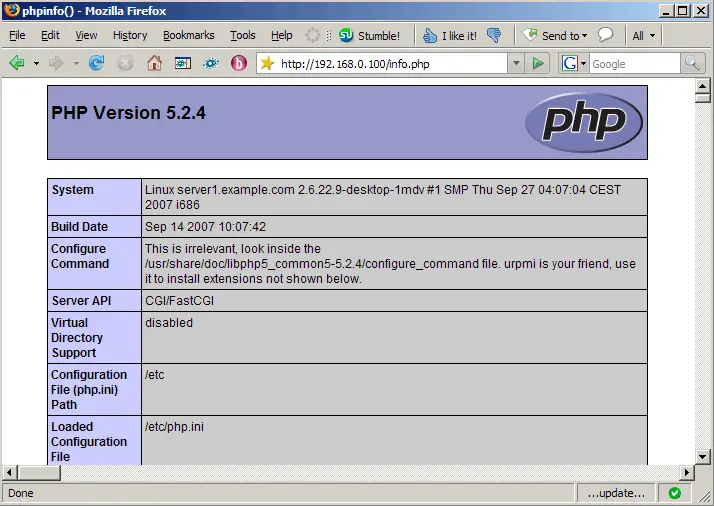Click the blue gear-shaped toolbar icon
The width and height of the screenshot is (714, 506).
coord(211,63)
